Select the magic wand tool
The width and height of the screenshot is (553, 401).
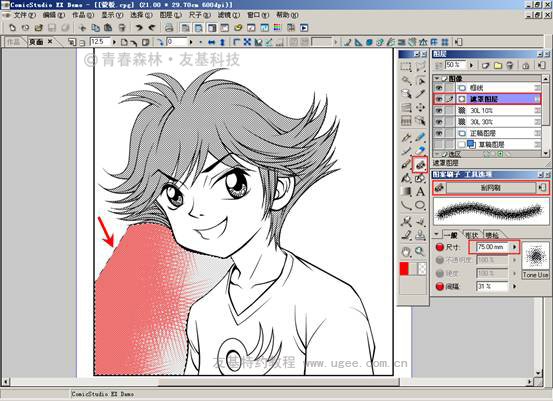(406, 80)
